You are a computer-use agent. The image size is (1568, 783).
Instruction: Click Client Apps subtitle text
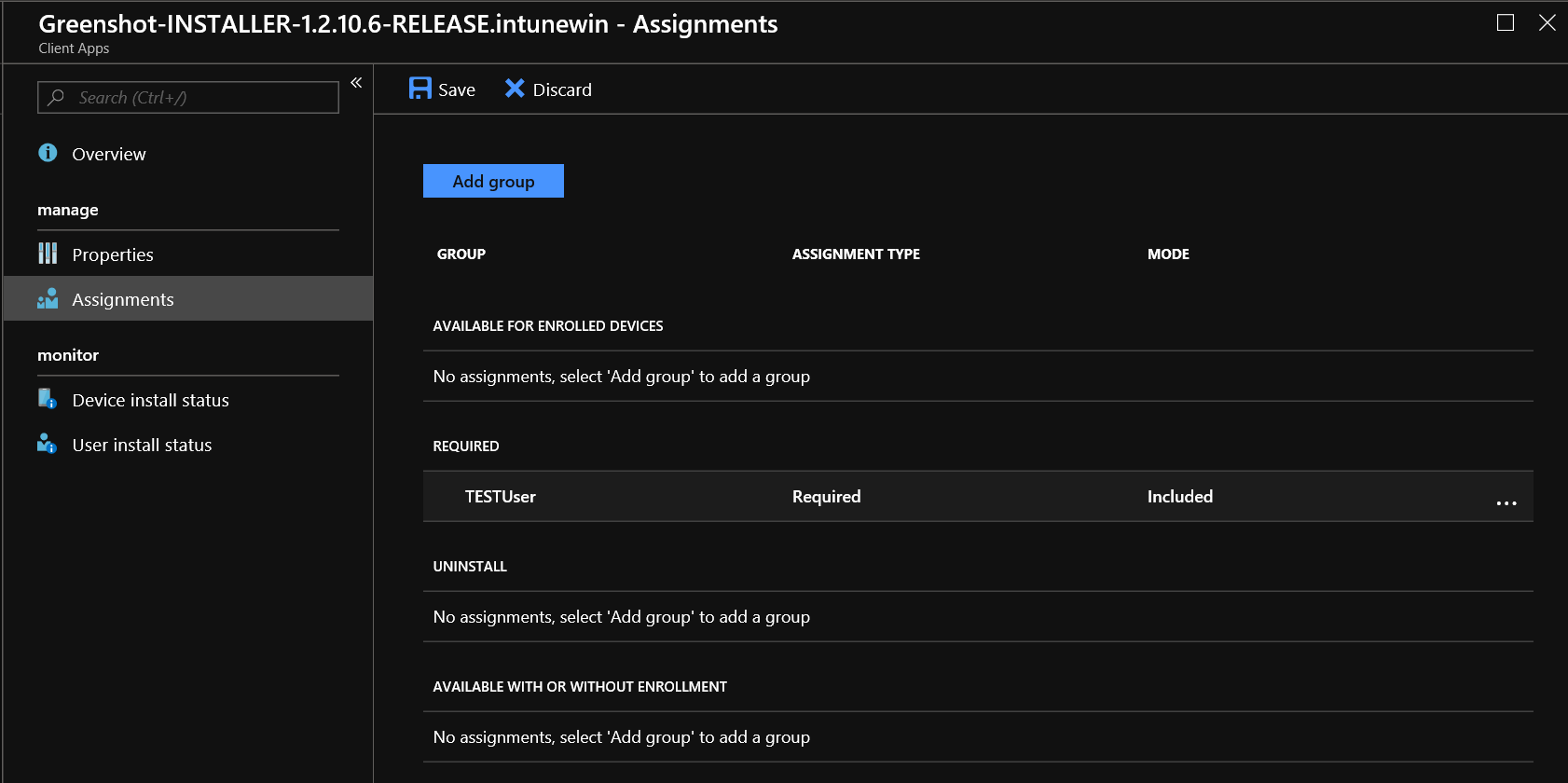click(74, 48)
